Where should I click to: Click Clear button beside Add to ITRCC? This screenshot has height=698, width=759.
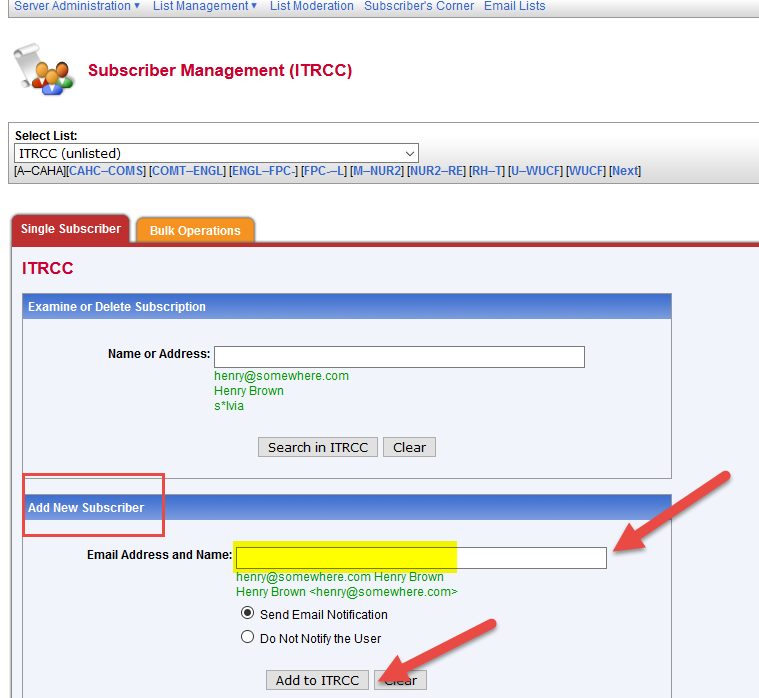(x=400, y=680)
